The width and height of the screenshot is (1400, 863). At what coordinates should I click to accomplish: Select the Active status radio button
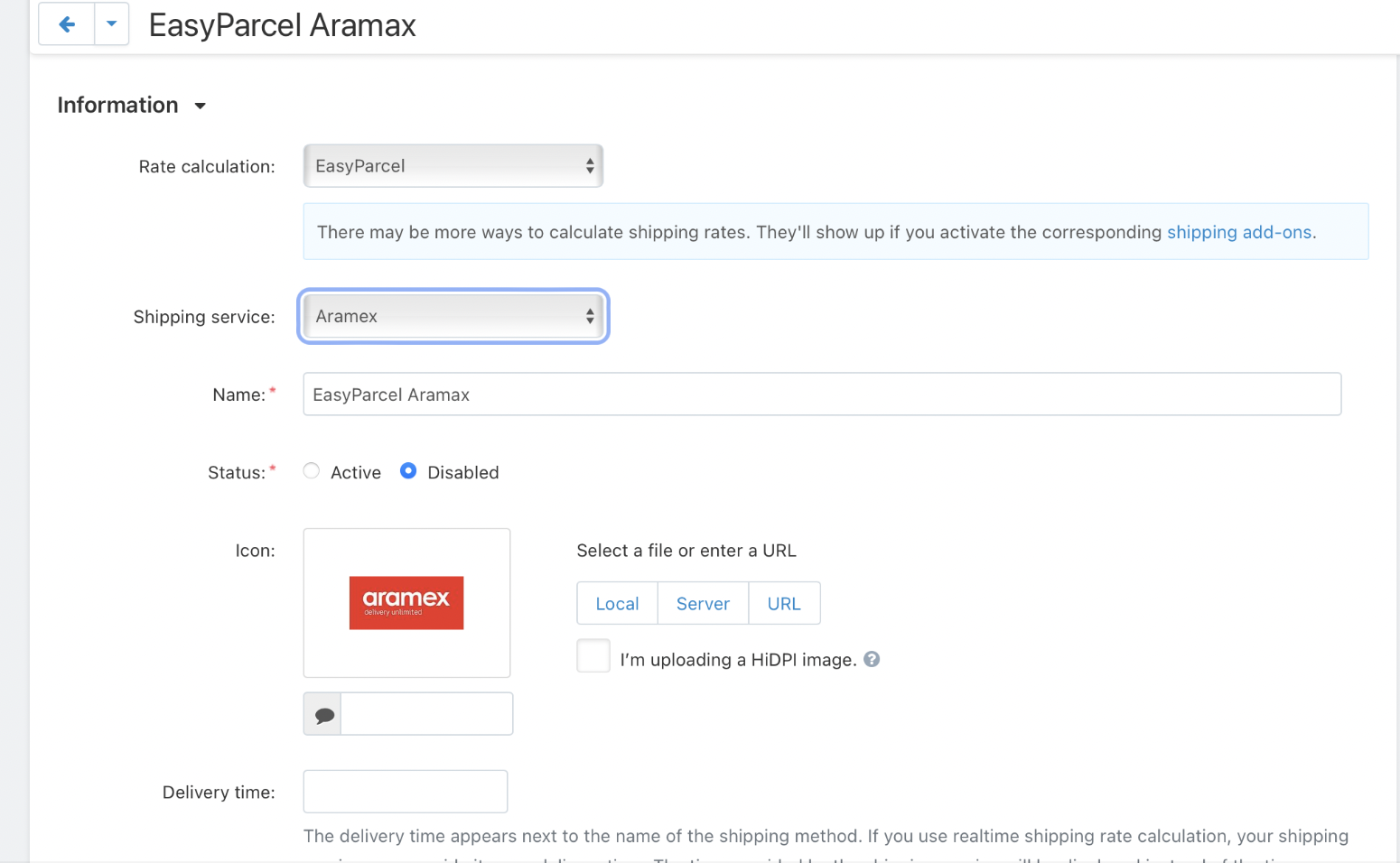pos(311,470)
